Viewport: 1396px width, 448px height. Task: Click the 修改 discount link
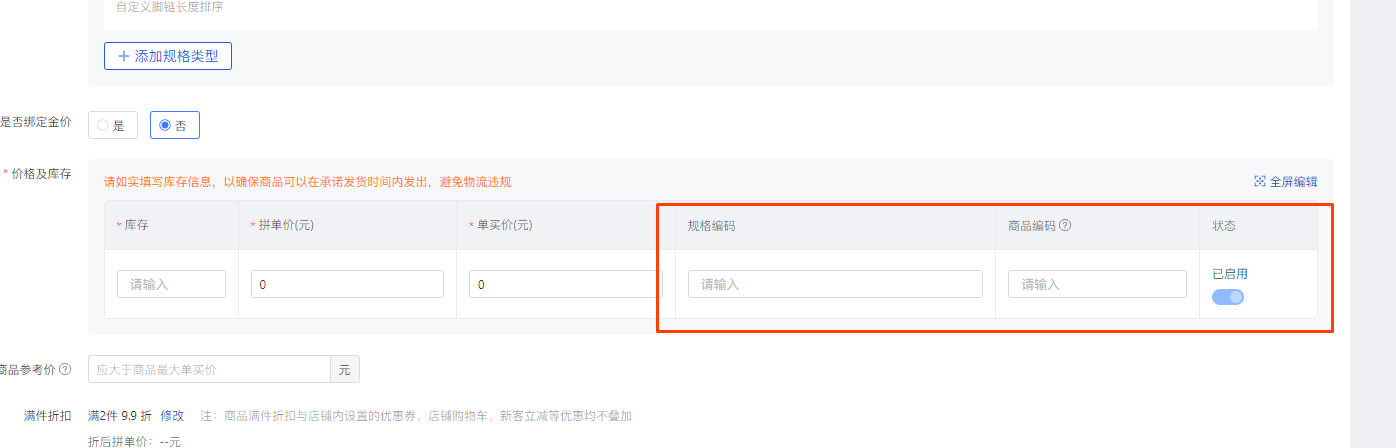pos(172,415)
